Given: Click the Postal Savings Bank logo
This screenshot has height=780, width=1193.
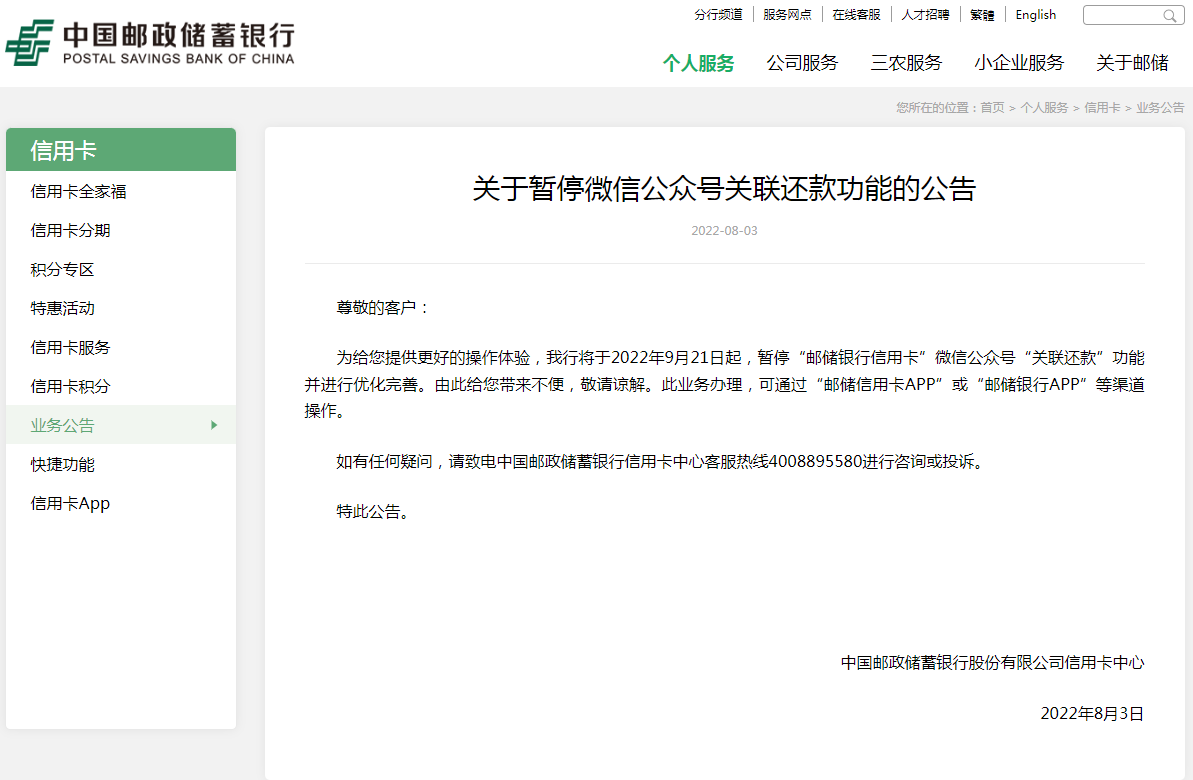Looking at the screenshot, I should tap(150, 42).
